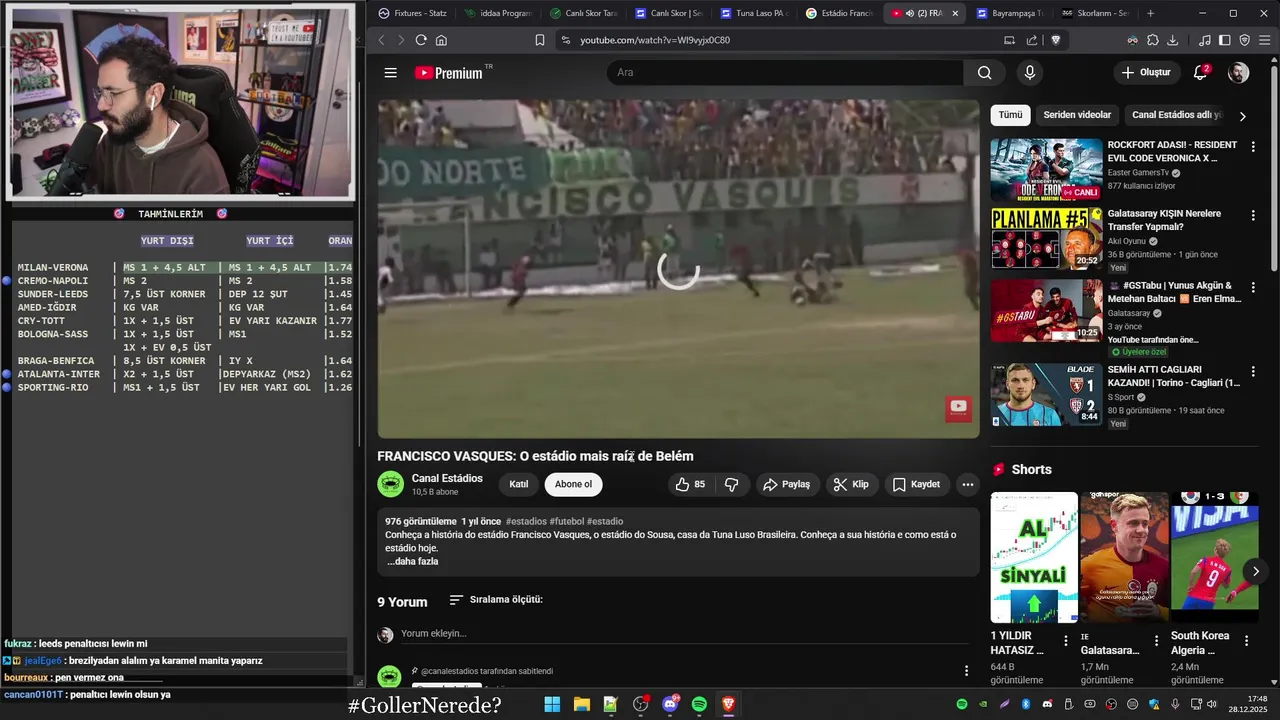The height and width of the screenshot is (720, 1280).
Task: Switch to Estádio Francisco Google tab
Action: point(839,13)
